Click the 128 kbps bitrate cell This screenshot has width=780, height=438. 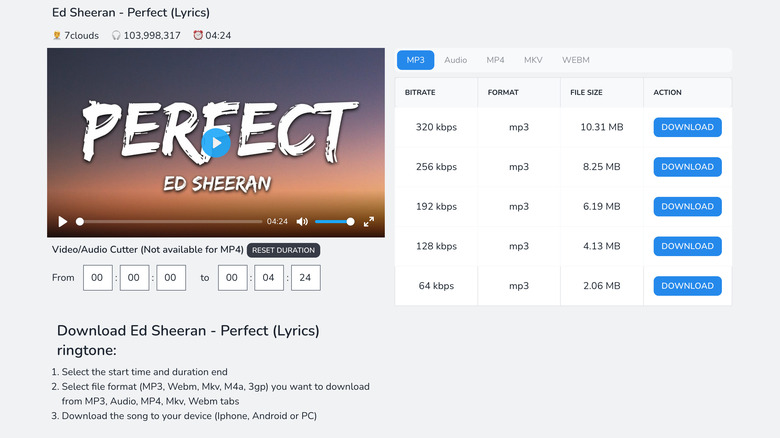tap(436, 246)
